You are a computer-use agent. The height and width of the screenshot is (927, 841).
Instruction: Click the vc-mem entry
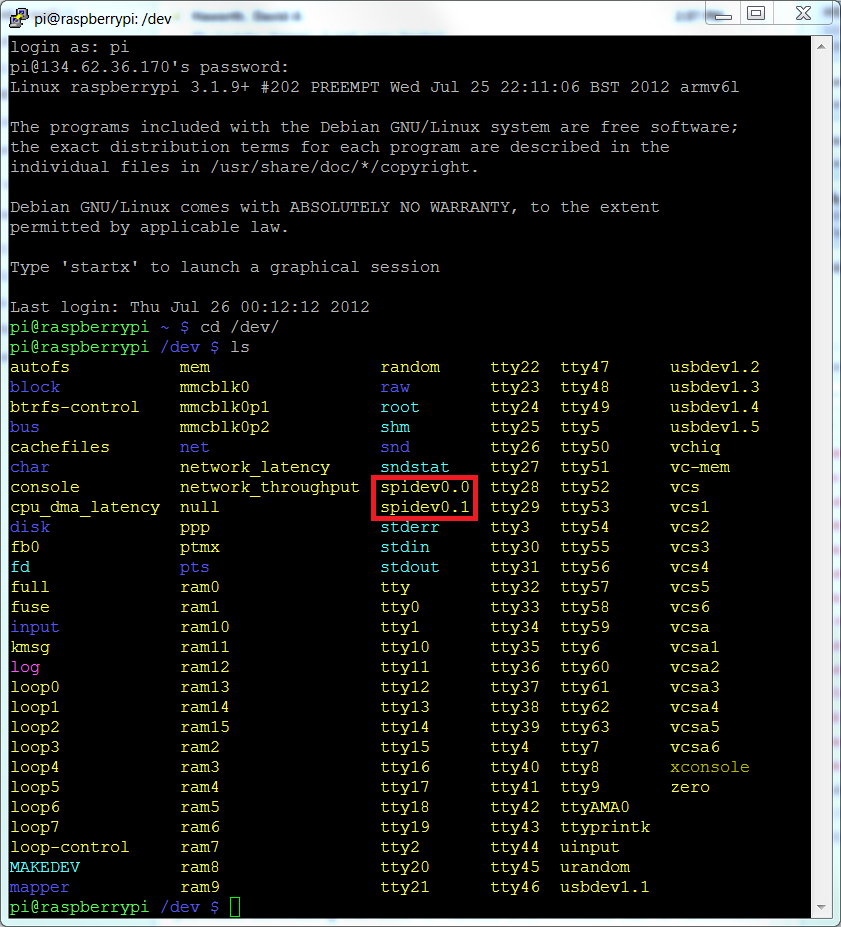700,468
